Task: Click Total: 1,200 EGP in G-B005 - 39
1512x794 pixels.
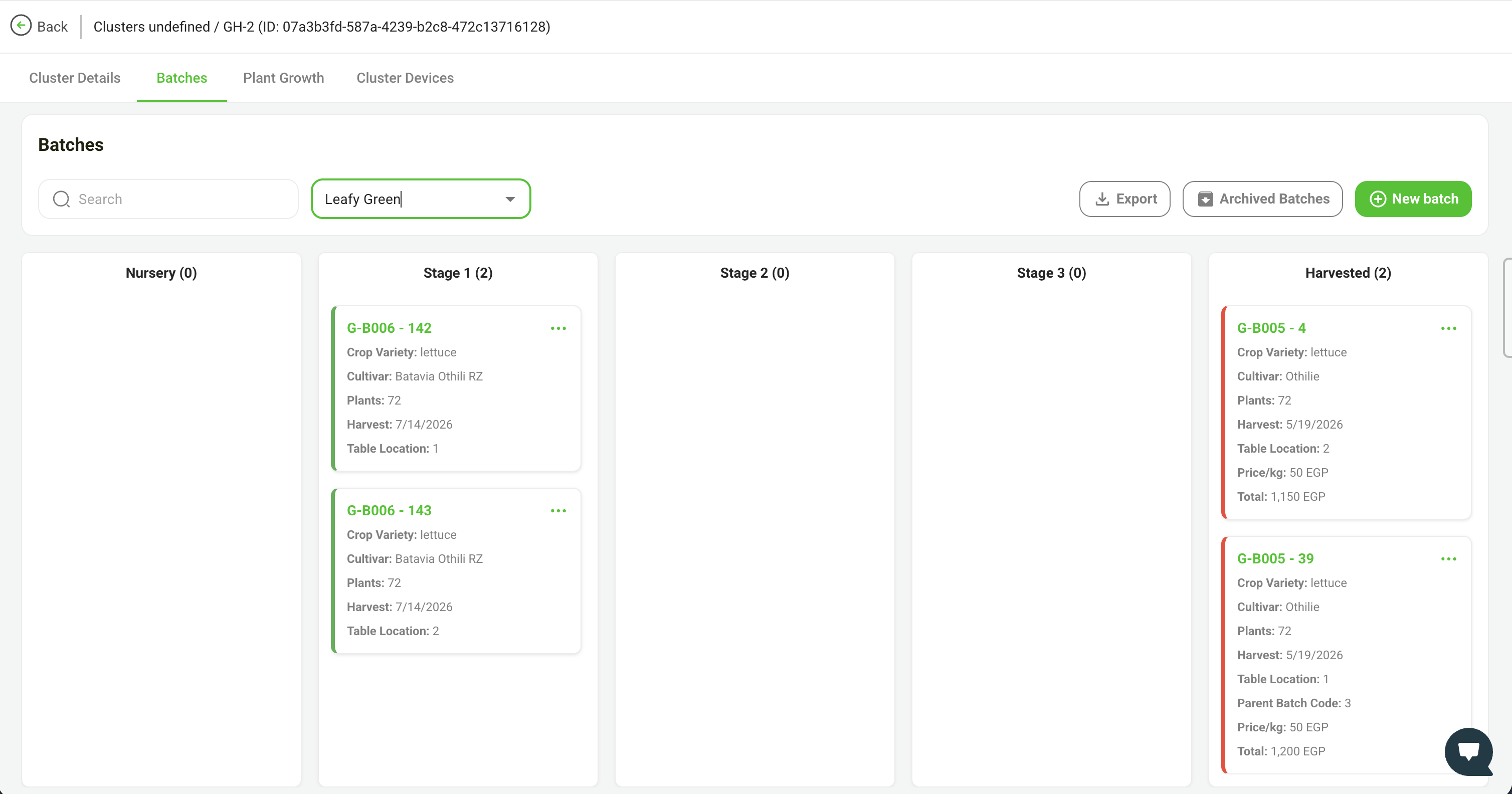Action: coord(1281,751)
